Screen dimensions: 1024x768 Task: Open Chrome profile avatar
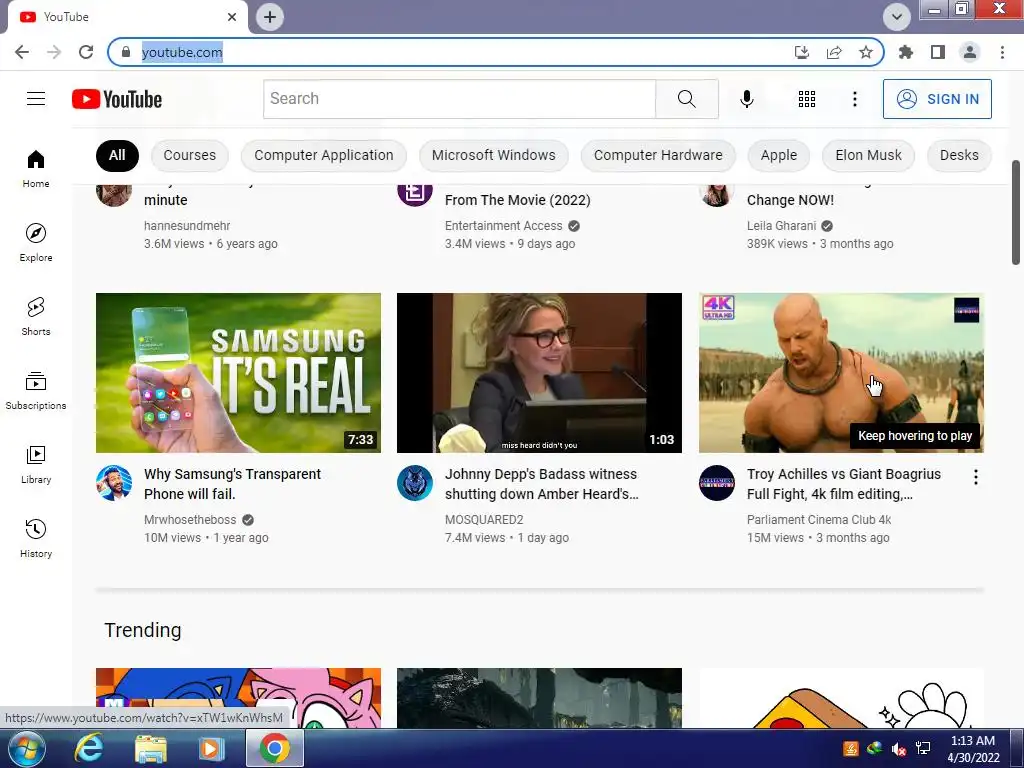pyautogui.click(x=970, y=52)
